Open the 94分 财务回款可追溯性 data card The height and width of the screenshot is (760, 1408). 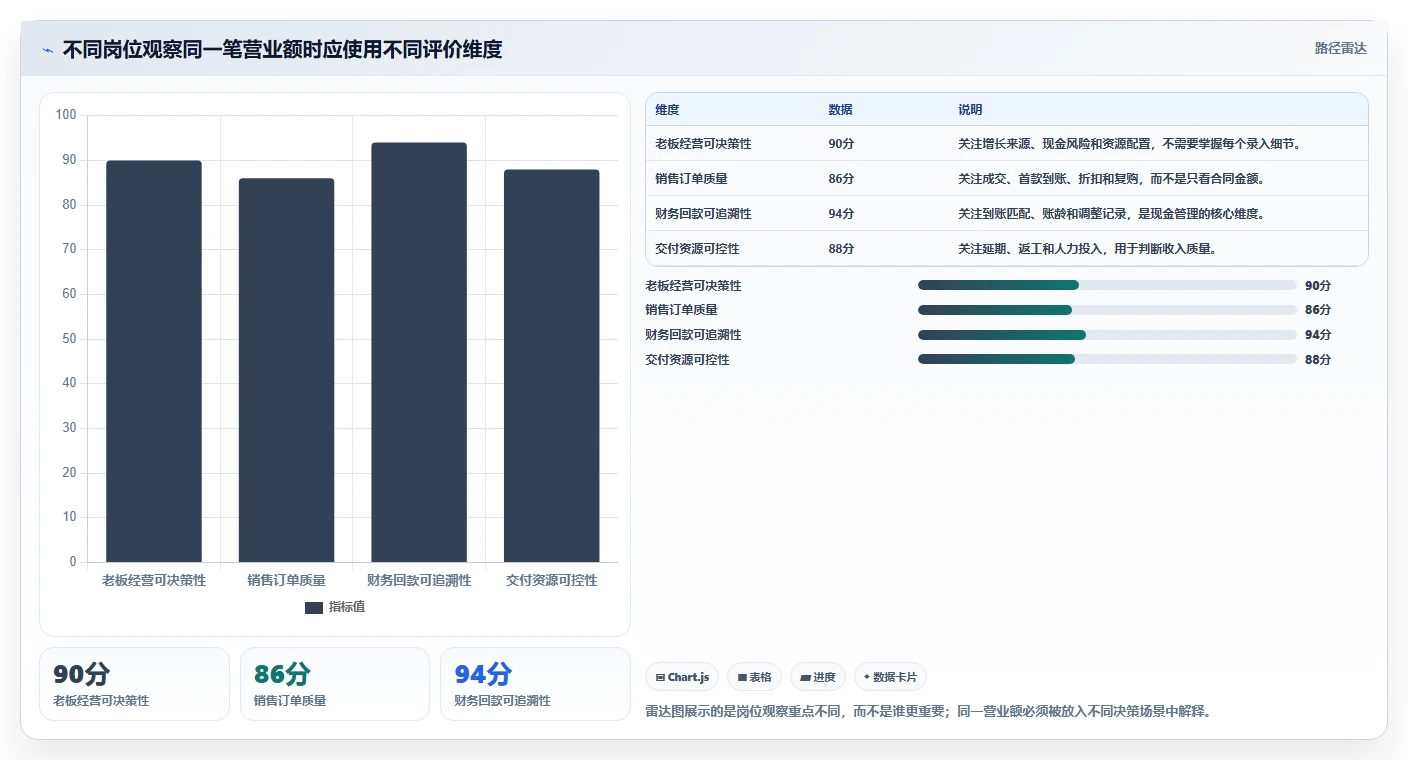(x=535, y=684)
